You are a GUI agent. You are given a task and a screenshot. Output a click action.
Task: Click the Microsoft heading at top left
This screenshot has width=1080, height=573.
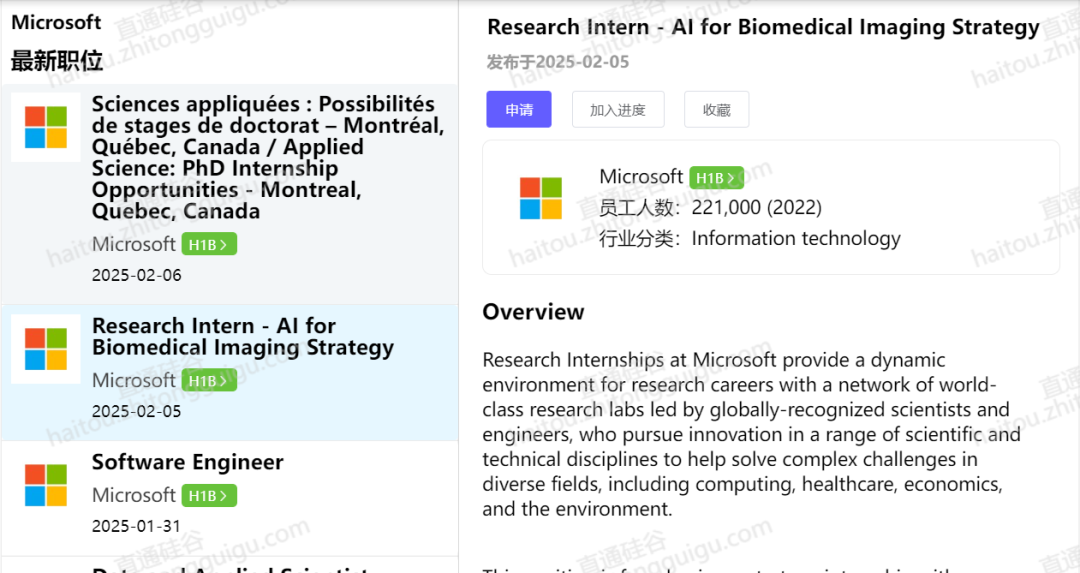[x=56, y=22]
